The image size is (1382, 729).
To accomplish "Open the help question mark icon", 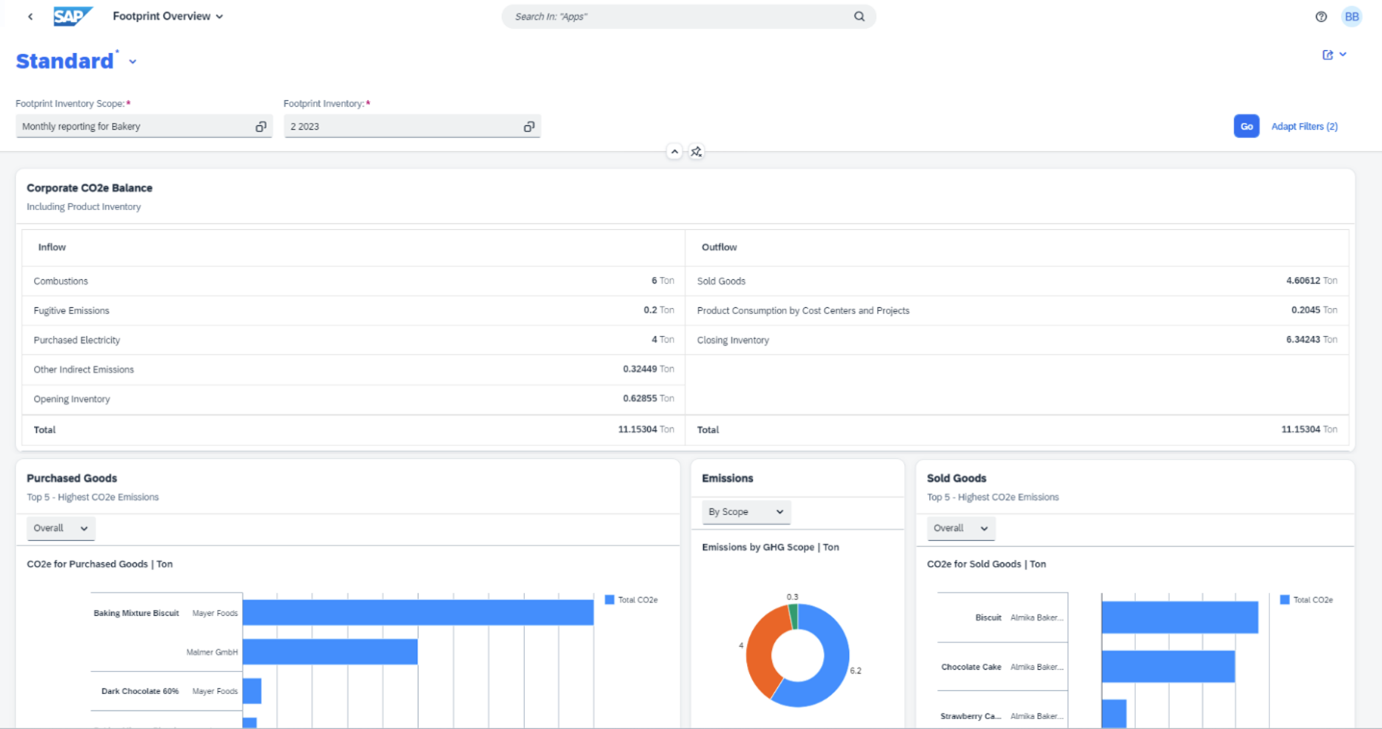I will tap(1321, 17).
